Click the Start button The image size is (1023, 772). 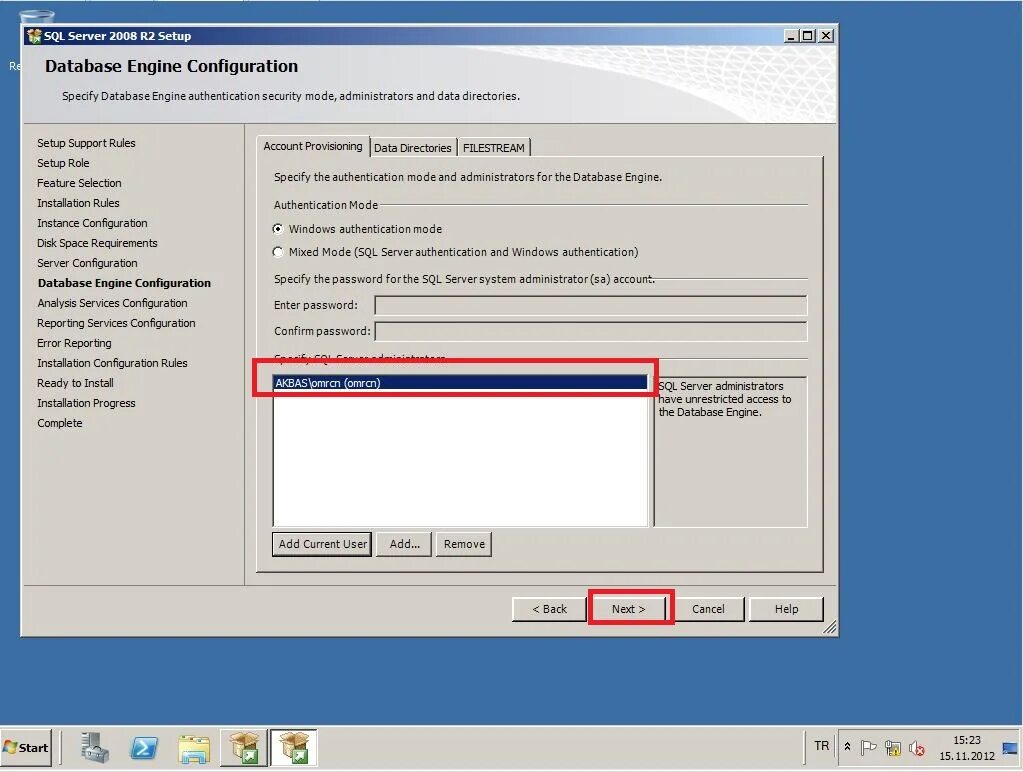(x=26, y=748)
